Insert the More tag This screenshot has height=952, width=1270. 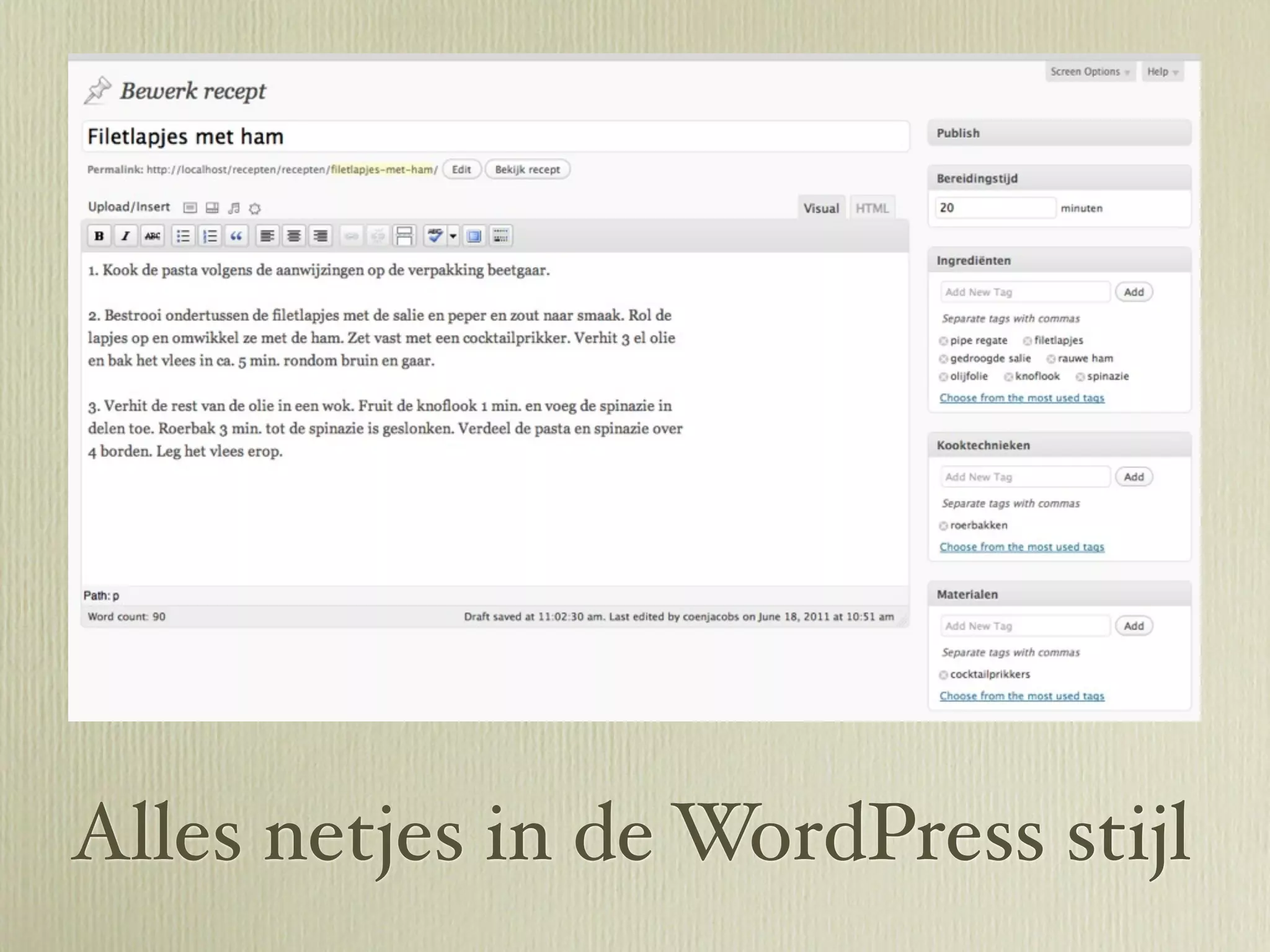pyautogui.click(x=404, y=236)
